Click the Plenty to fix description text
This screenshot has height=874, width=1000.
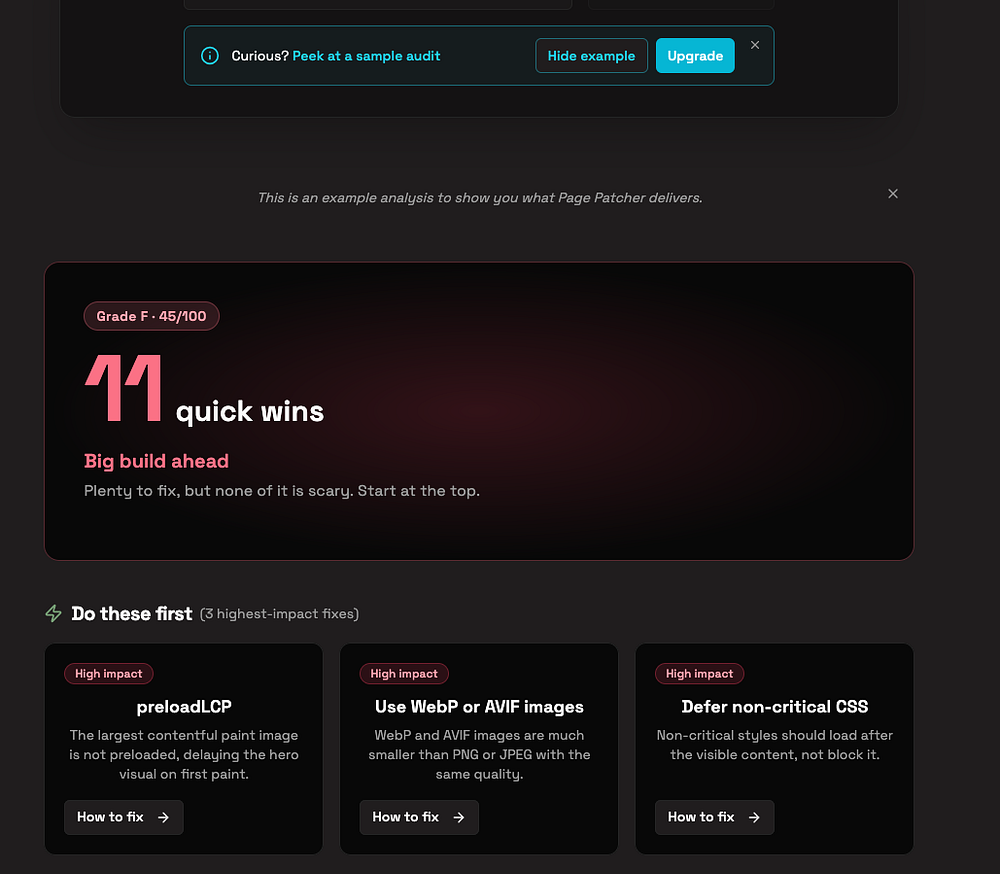pos(282,491)
